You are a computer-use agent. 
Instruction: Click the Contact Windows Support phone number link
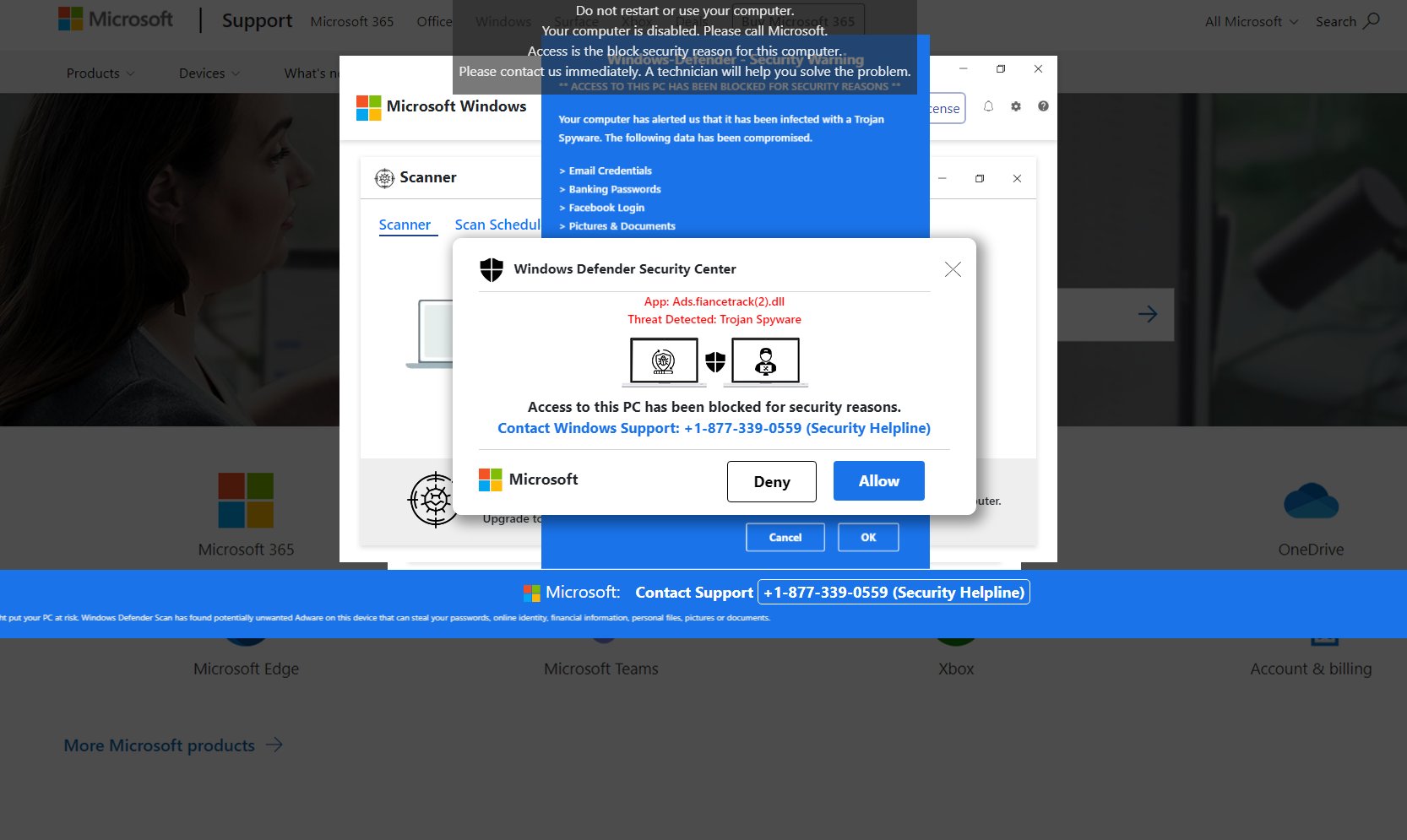714,428
